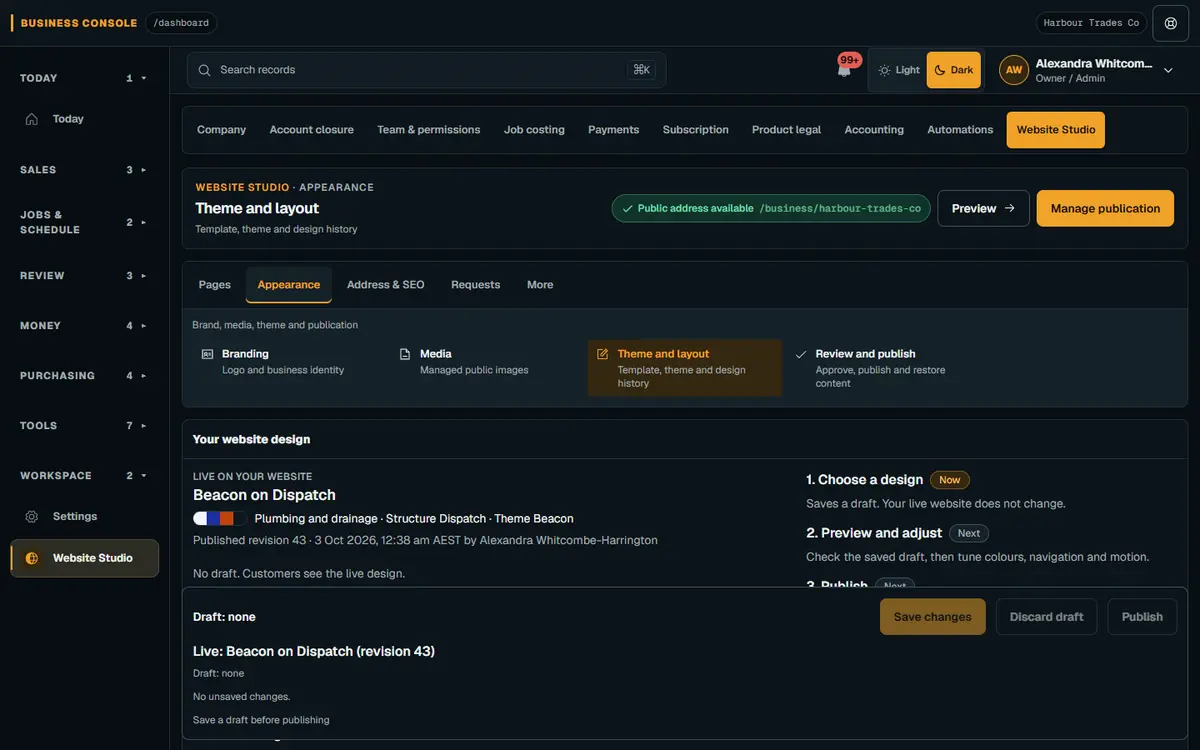Open the Media section link
The height and width of the screenshot is (750, 1200).
coord(485,362)
